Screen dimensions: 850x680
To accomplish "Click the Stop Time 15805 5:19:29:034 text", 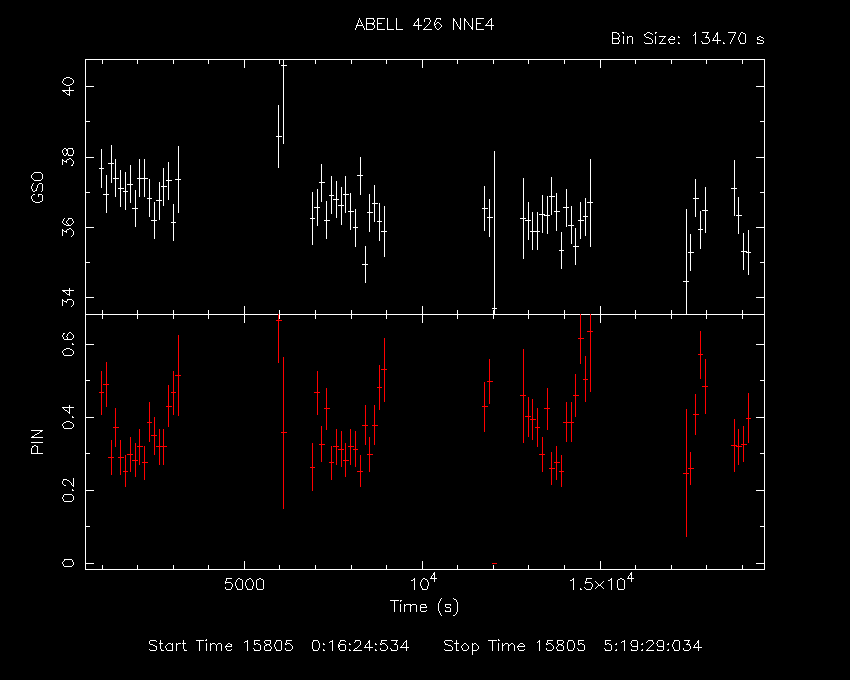I will pos(572,646).
